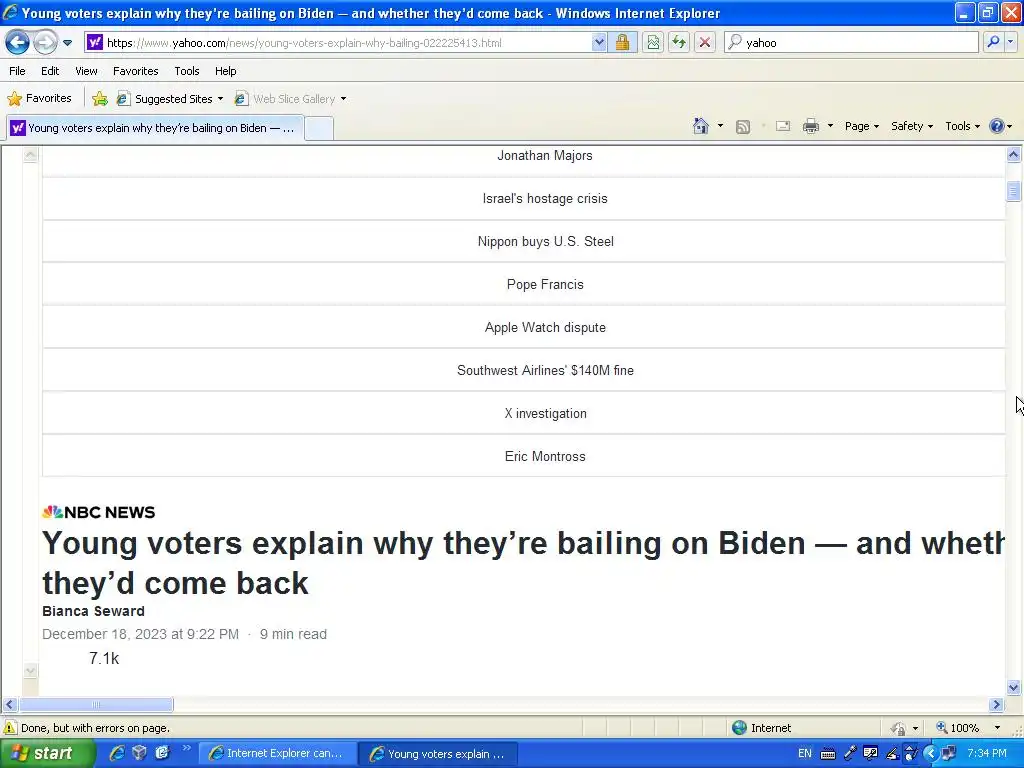Click the vertical scrollbar thumb

1014,191
